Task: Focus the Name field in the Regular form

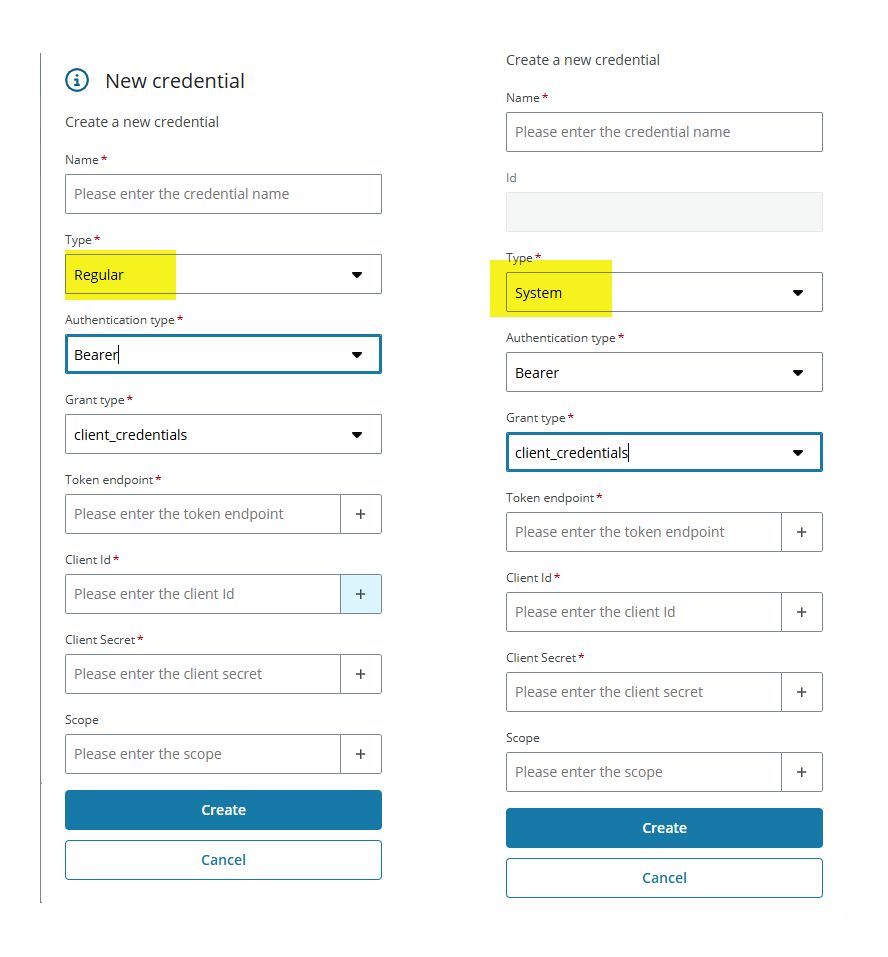Action: coord(223,194)
